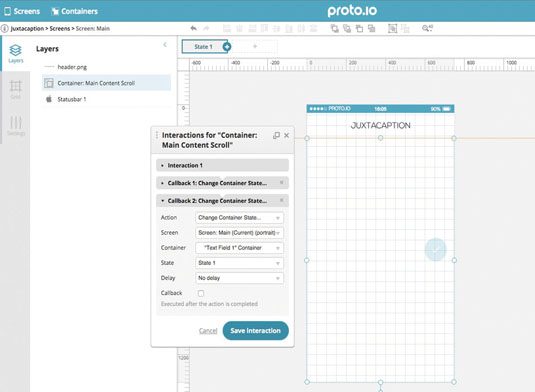This screenshot has width=535, height=392.
Task: Switch to the Containers tab
Action: pos(74,11)
